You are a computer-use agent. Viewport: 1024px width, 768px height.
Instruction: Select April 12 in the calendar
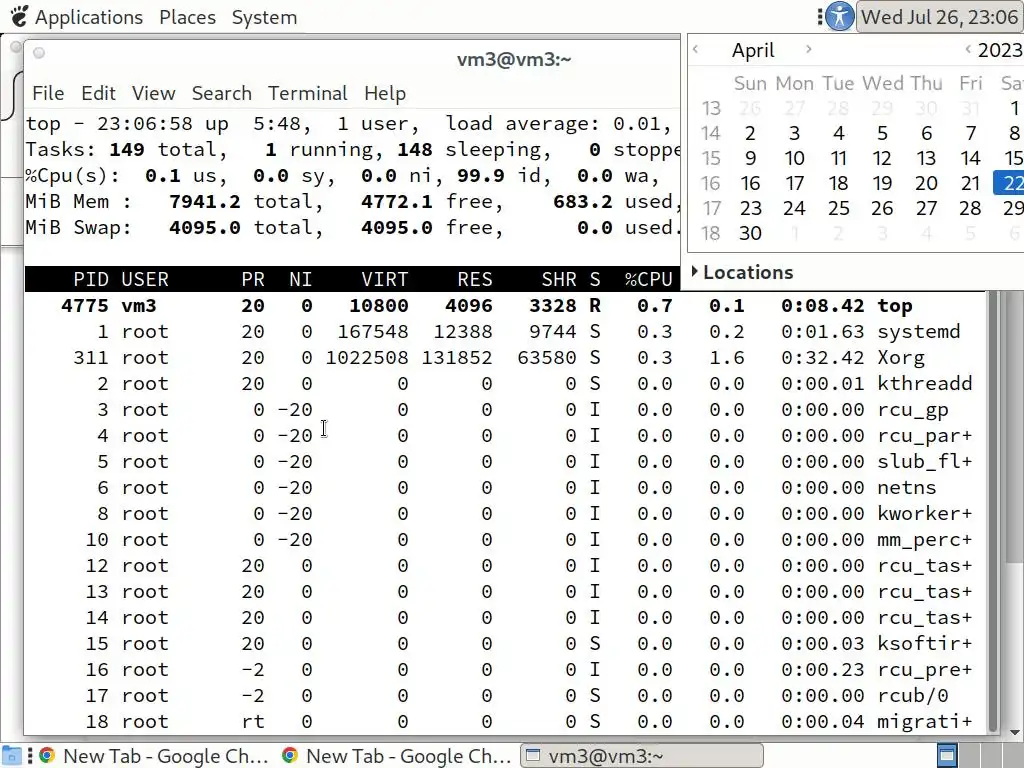(x=882, y=158)
